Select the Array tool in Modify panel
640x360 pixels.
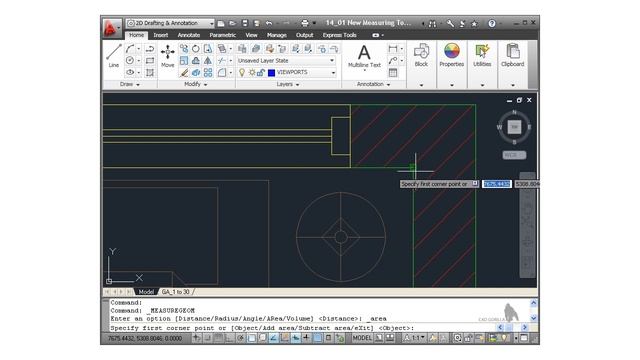208,73
